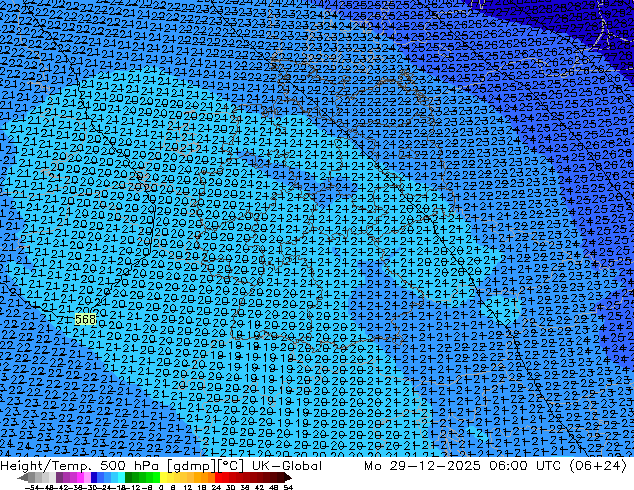Click the dark green -12 legend swatch
The width and height of the screenshot is (634, 490).
(129, 477)
